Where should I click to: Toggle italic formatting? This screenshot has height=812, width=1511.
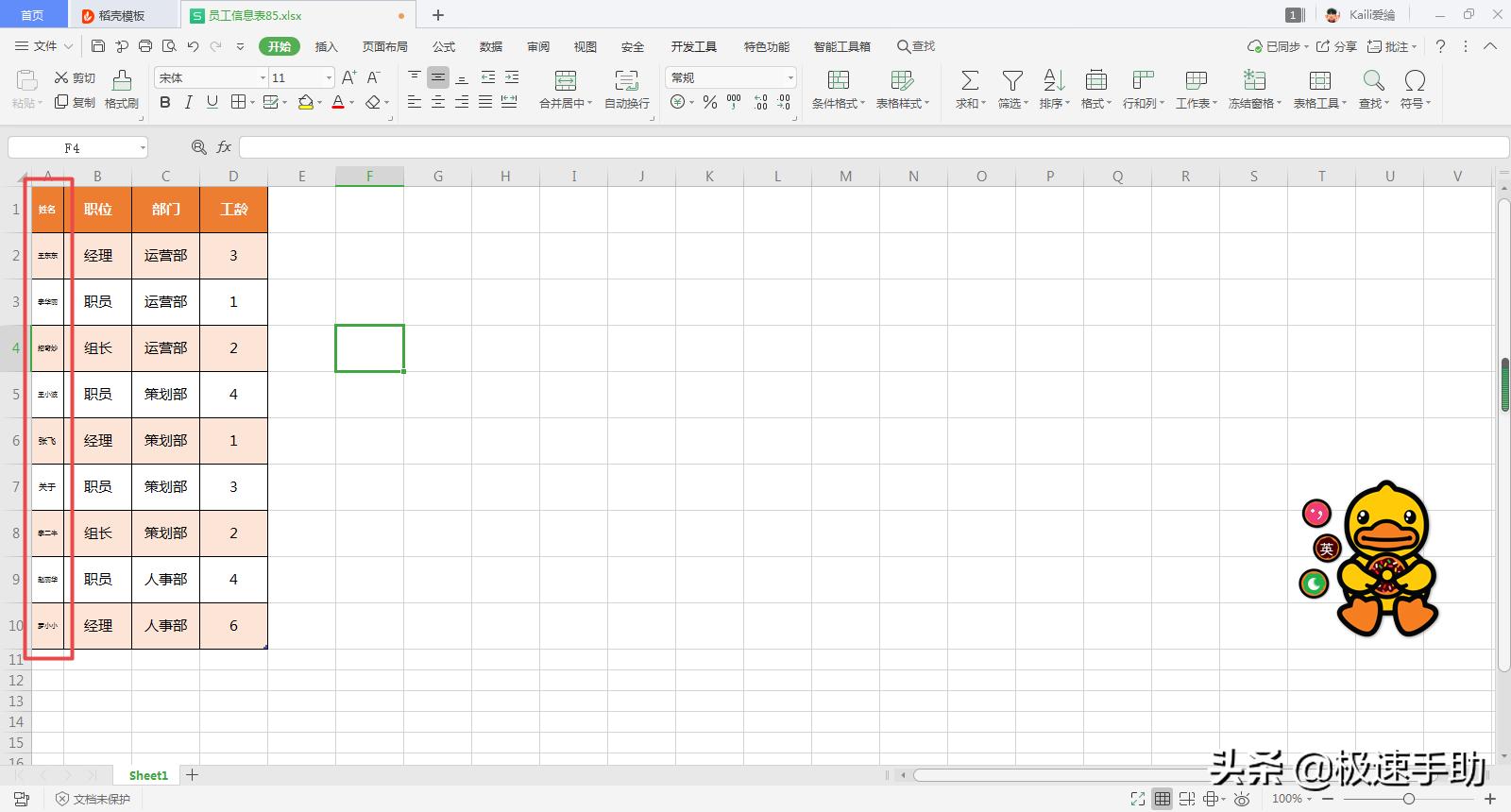coord(189,102)
